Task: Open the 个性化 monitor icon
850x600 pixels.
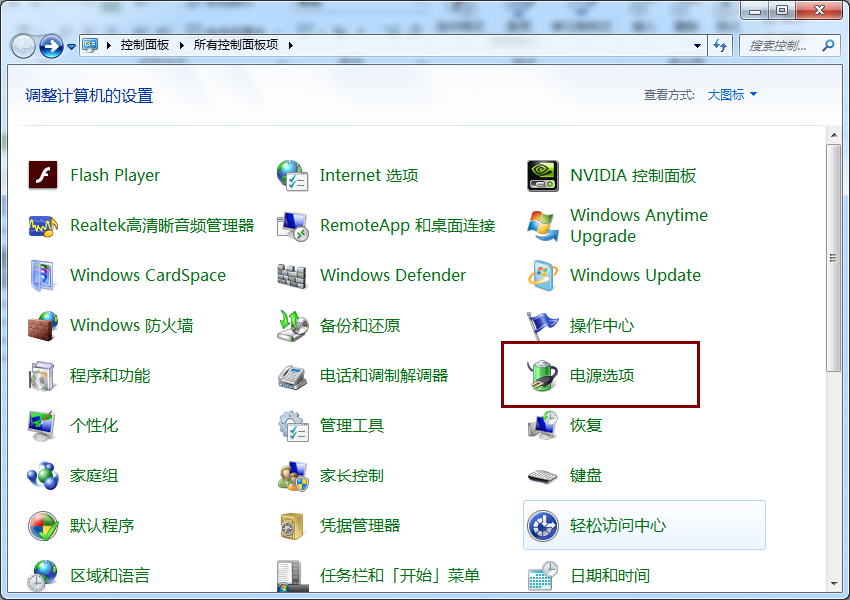Action: [x=43, y=425]
